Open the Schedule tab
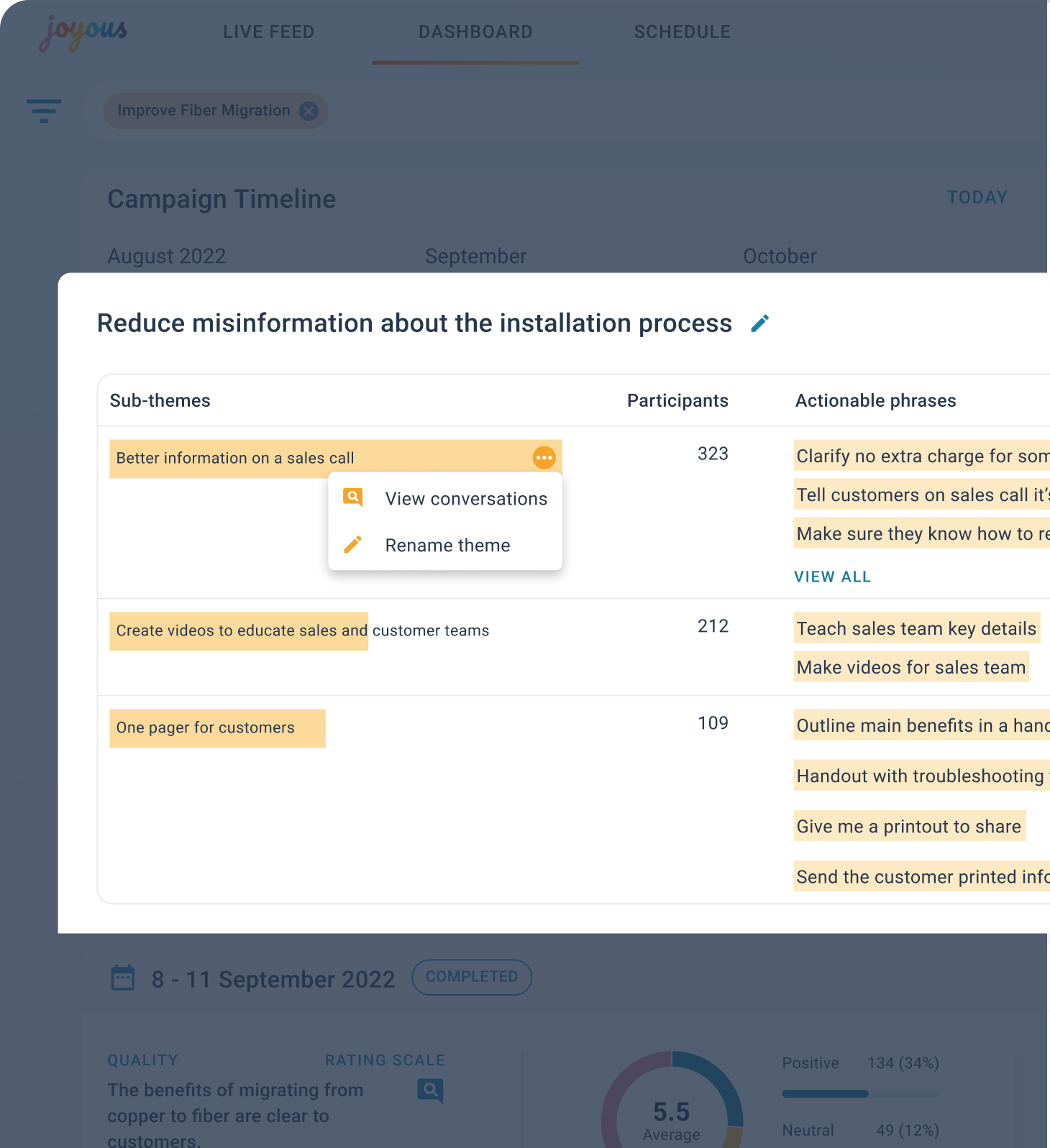The width and height of the screenshot is (1050, 1148). point(682,32)
